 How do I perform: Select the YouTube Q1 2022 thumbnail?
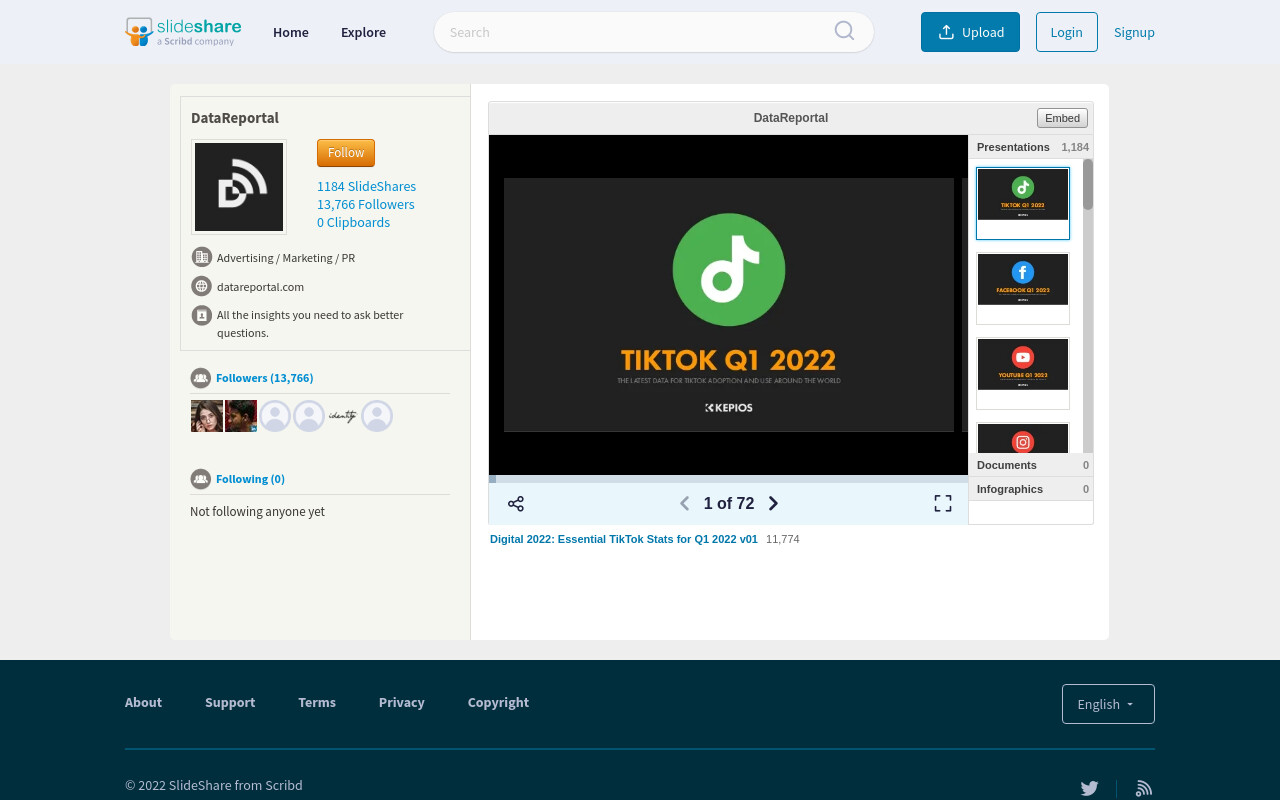point(1023,373)
